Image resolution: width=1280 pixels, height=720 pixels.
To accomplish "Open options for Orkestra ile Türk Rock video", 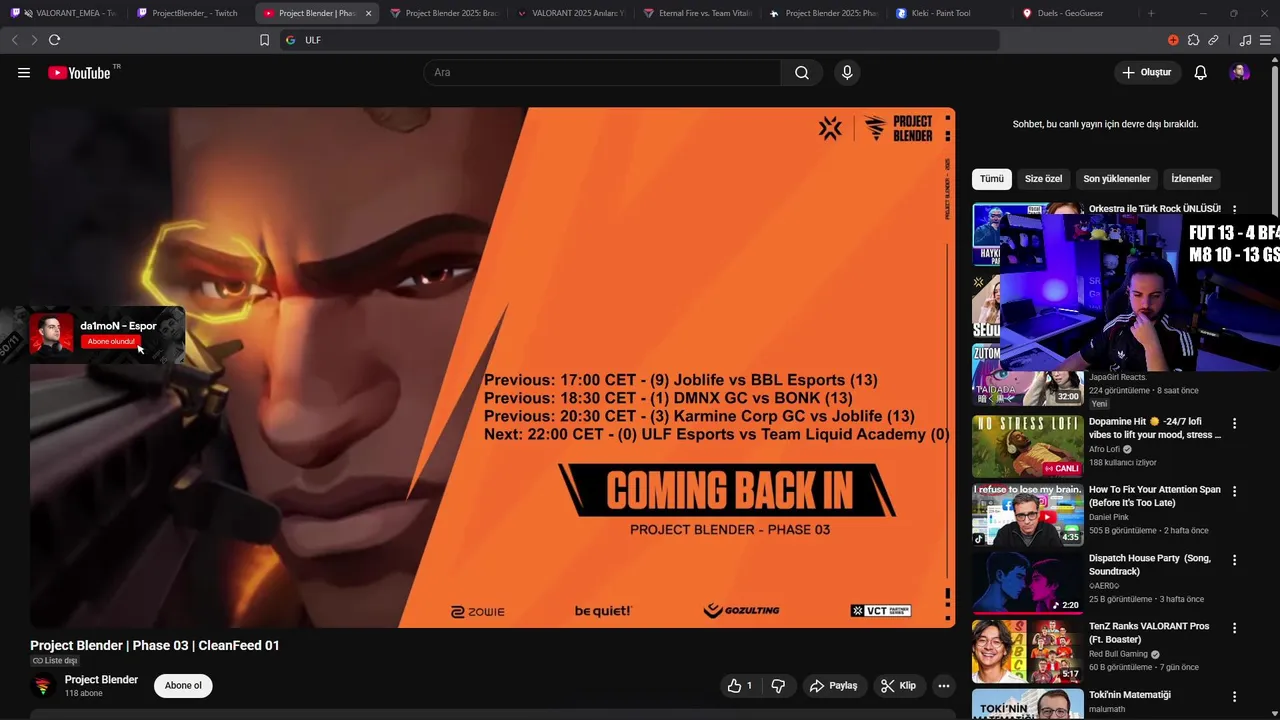I will (x=1234, y=210).
